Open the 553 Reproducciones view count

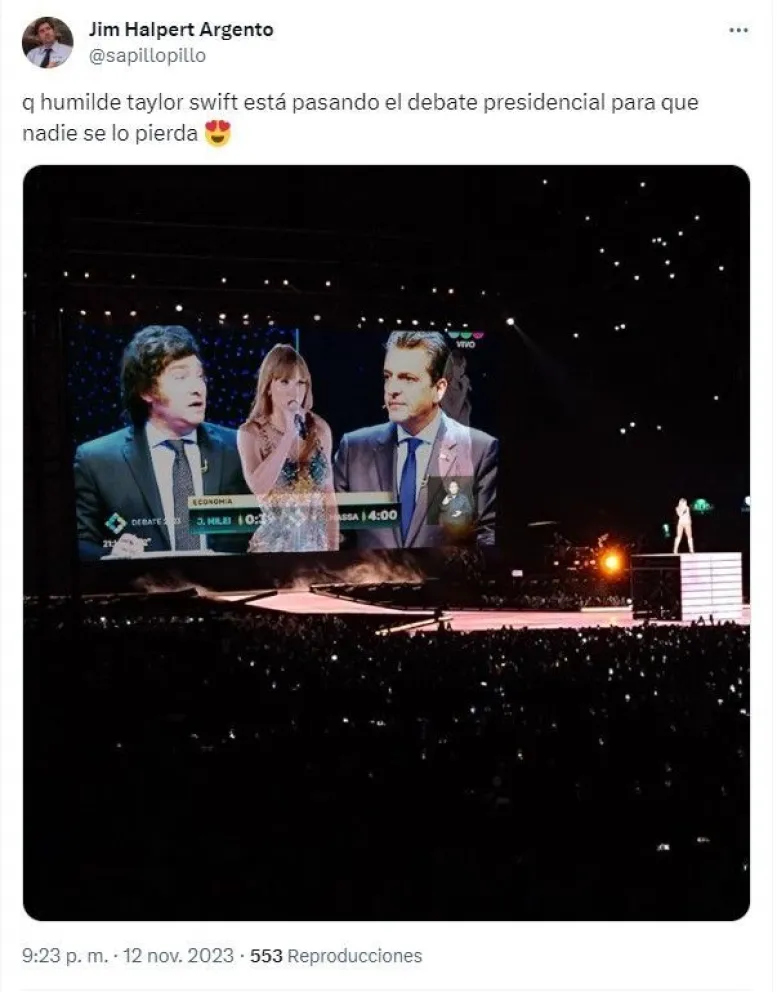click(336, 956)
